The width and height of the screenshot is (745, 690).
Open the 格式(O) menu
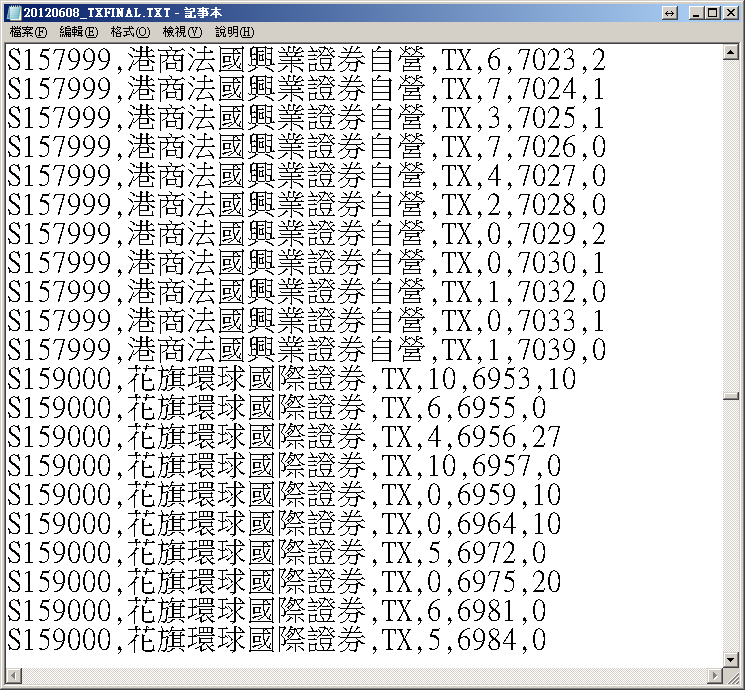(130, 32)
